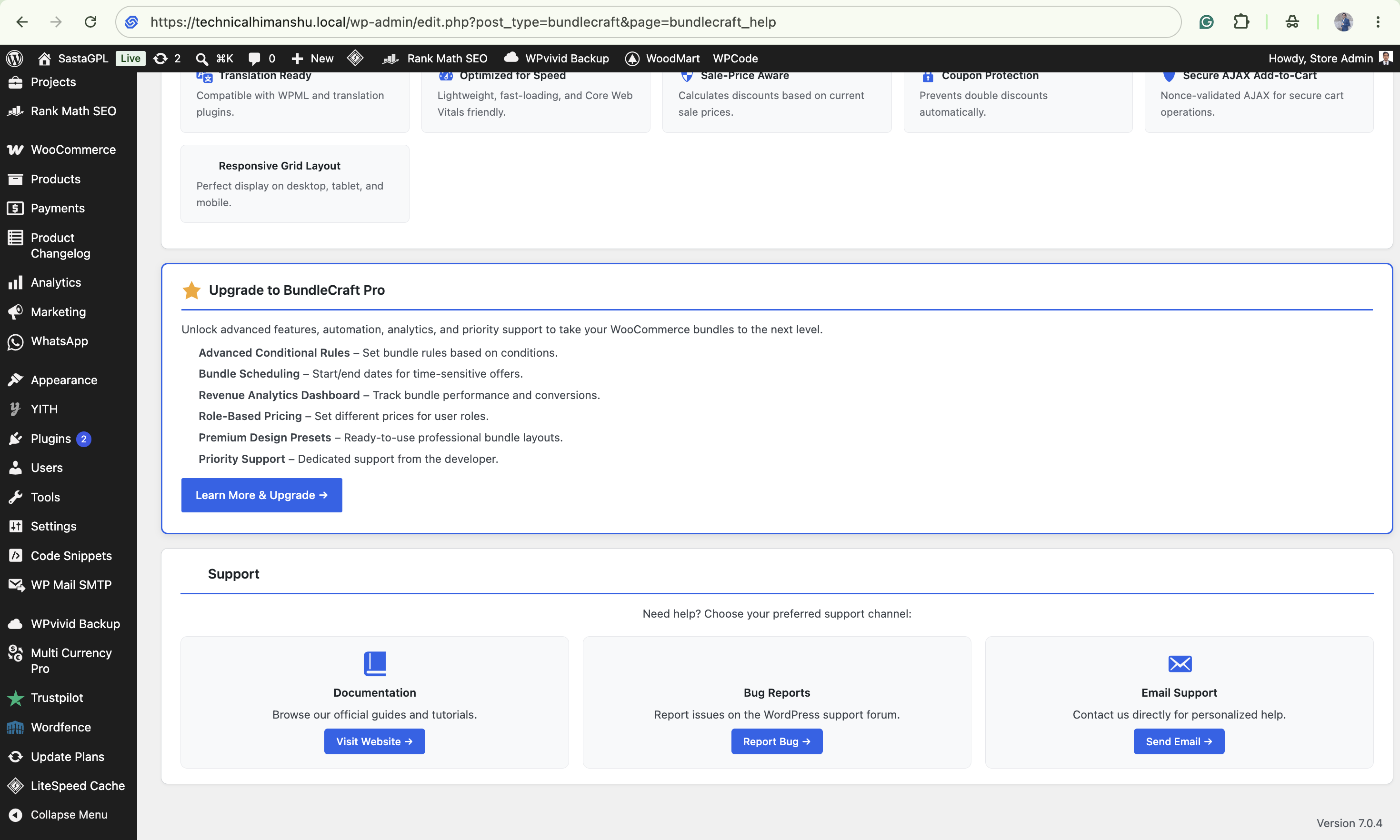Image resolution: width=1400 pixels, height=840 pixels.
Task: Open Wordfence in the sidebar
Action: (69, 727)
